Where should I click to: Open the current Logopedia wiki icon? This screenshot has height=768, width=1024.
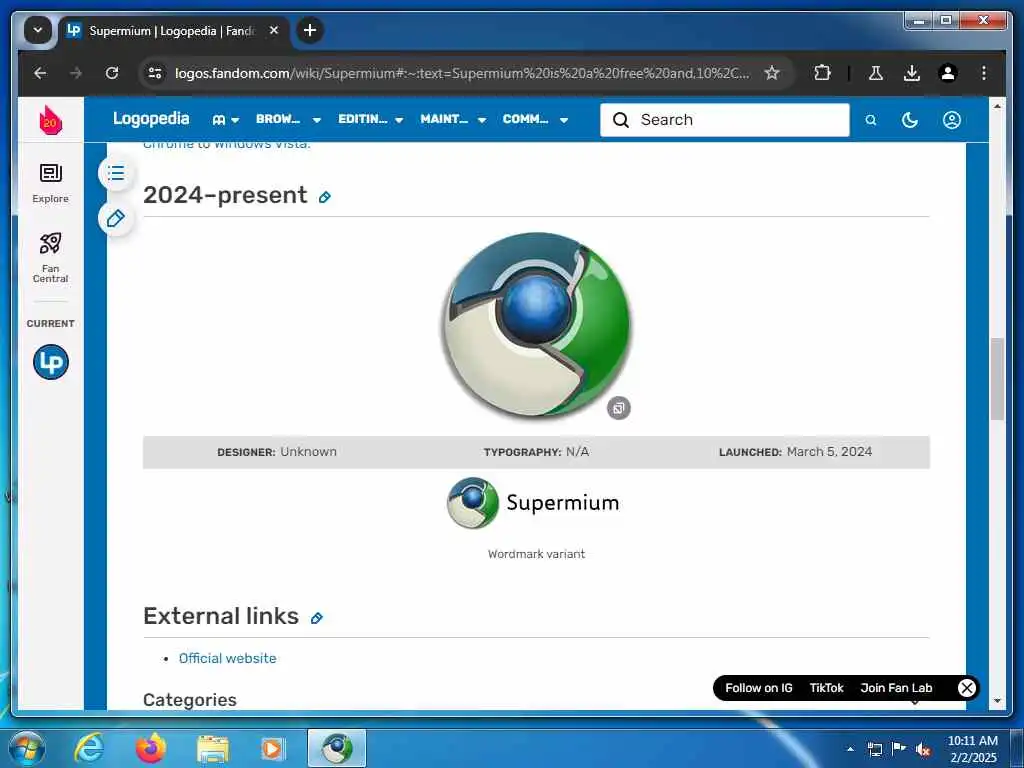[50, 362]
